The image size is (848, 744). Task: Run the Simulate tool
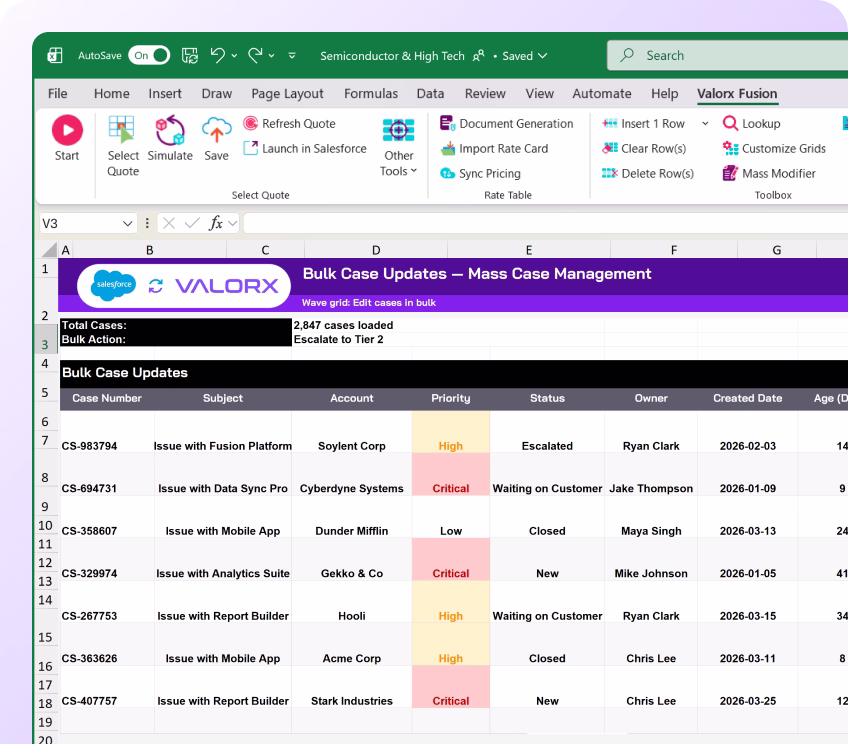pyautogui.click(x=170, y=138)
